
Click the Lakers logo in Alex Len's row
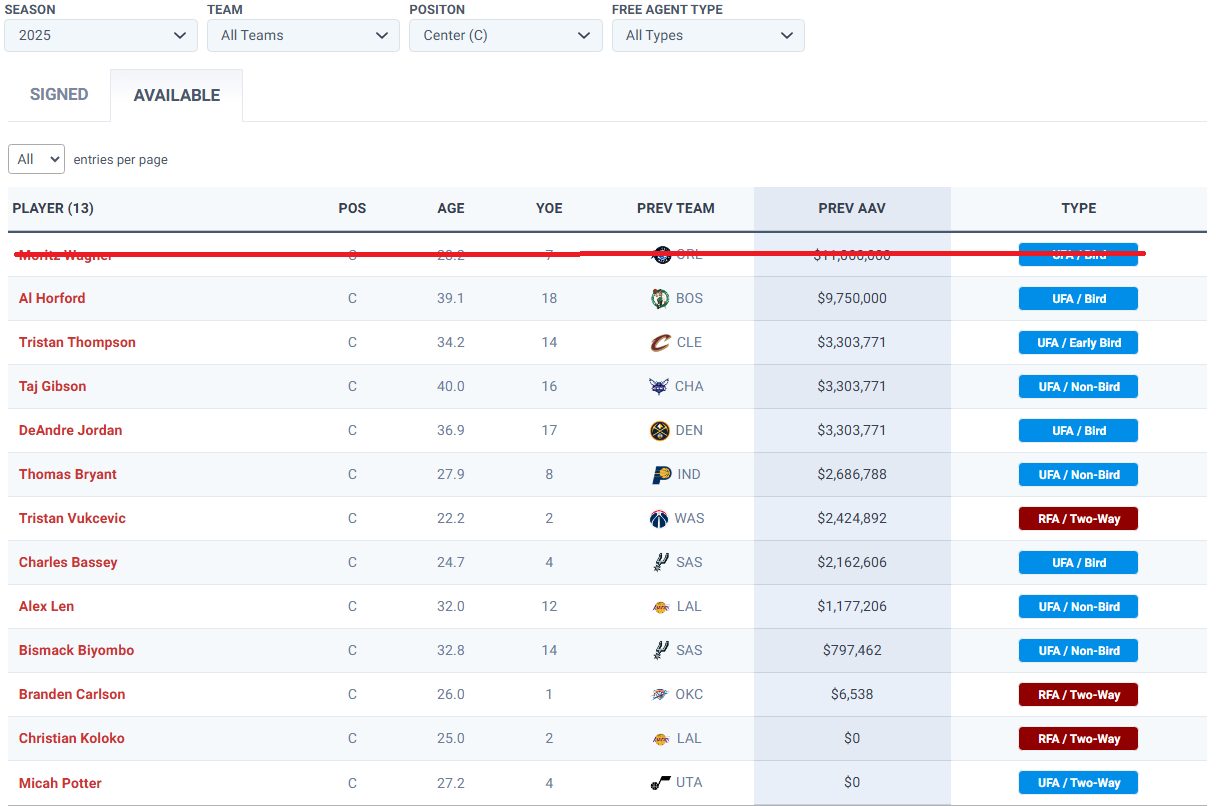[660, 606]
